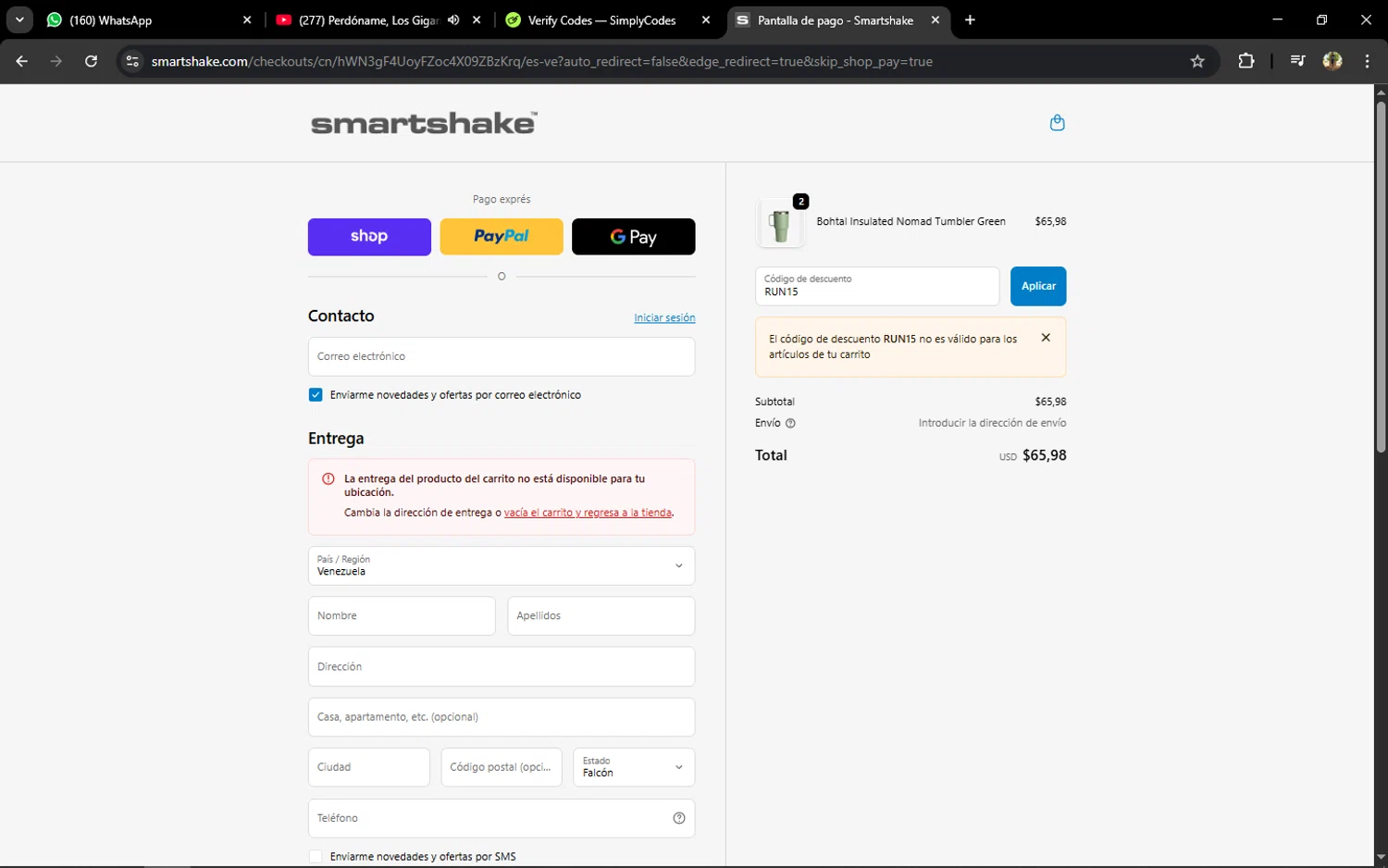Pay with PayPal express button
This screenshot has height=868, width=1388.
point(502,237)
